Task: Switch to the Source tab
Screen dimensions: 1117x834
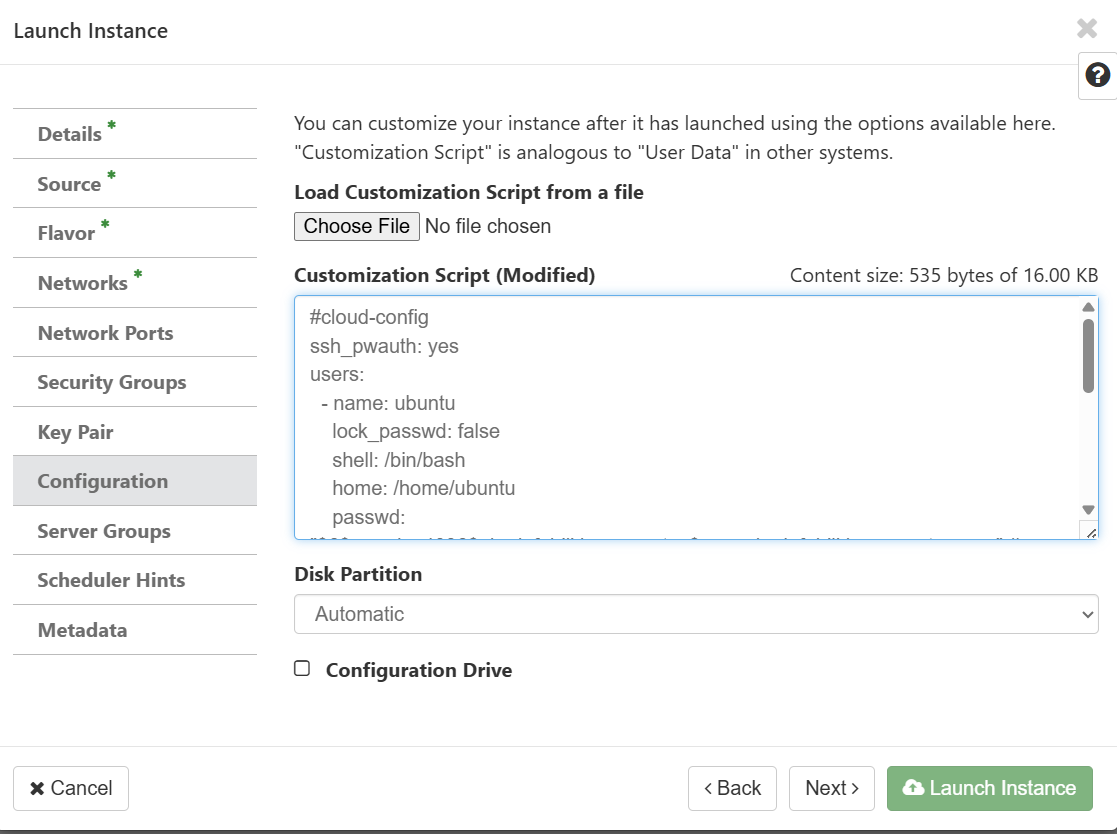Action: [x=69, y=184]
